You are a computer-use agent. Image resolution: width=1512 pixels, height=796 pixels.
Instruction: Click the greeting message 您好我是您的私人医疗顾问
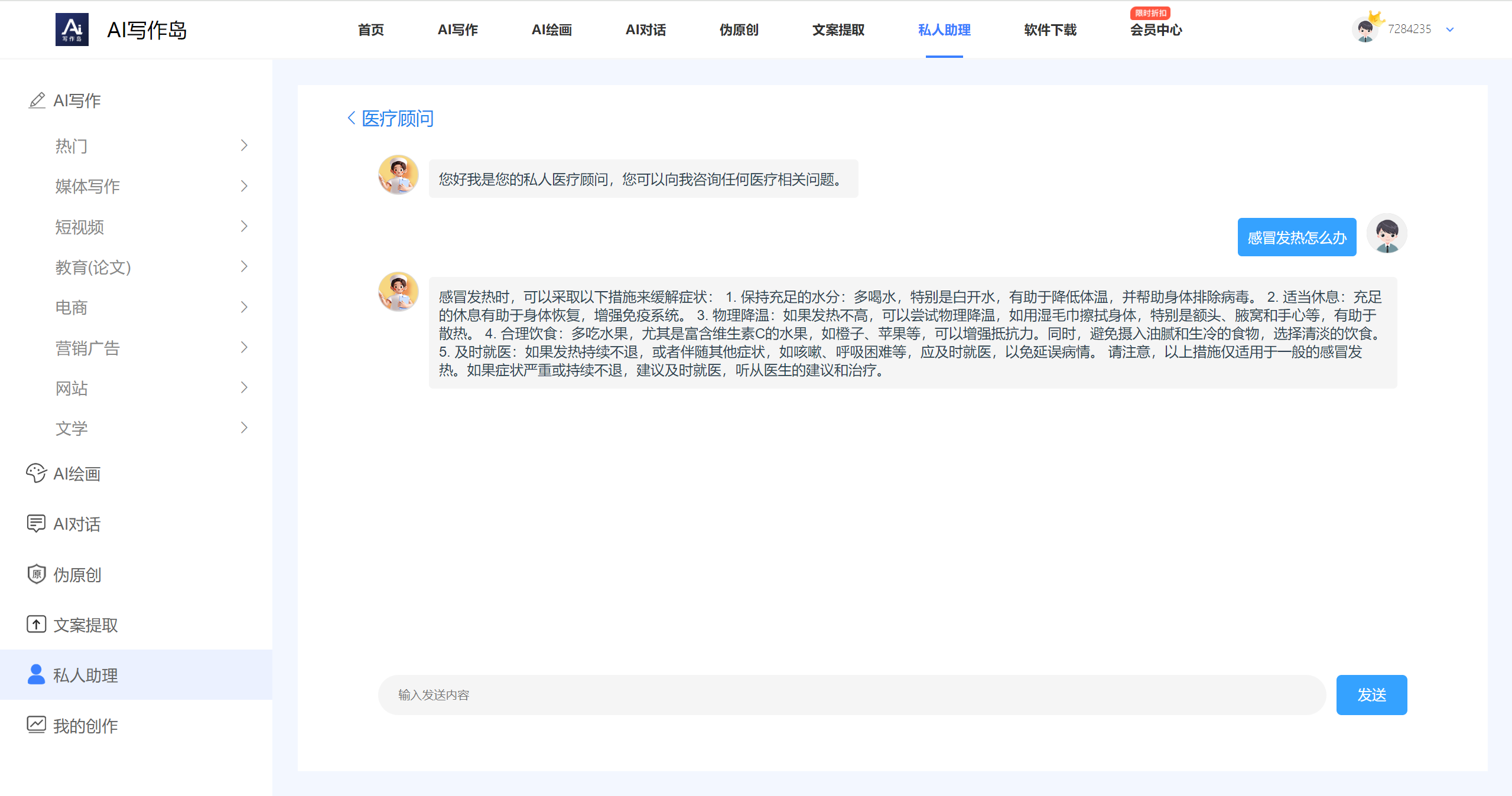pyautogui.click(x=643, y=179)
